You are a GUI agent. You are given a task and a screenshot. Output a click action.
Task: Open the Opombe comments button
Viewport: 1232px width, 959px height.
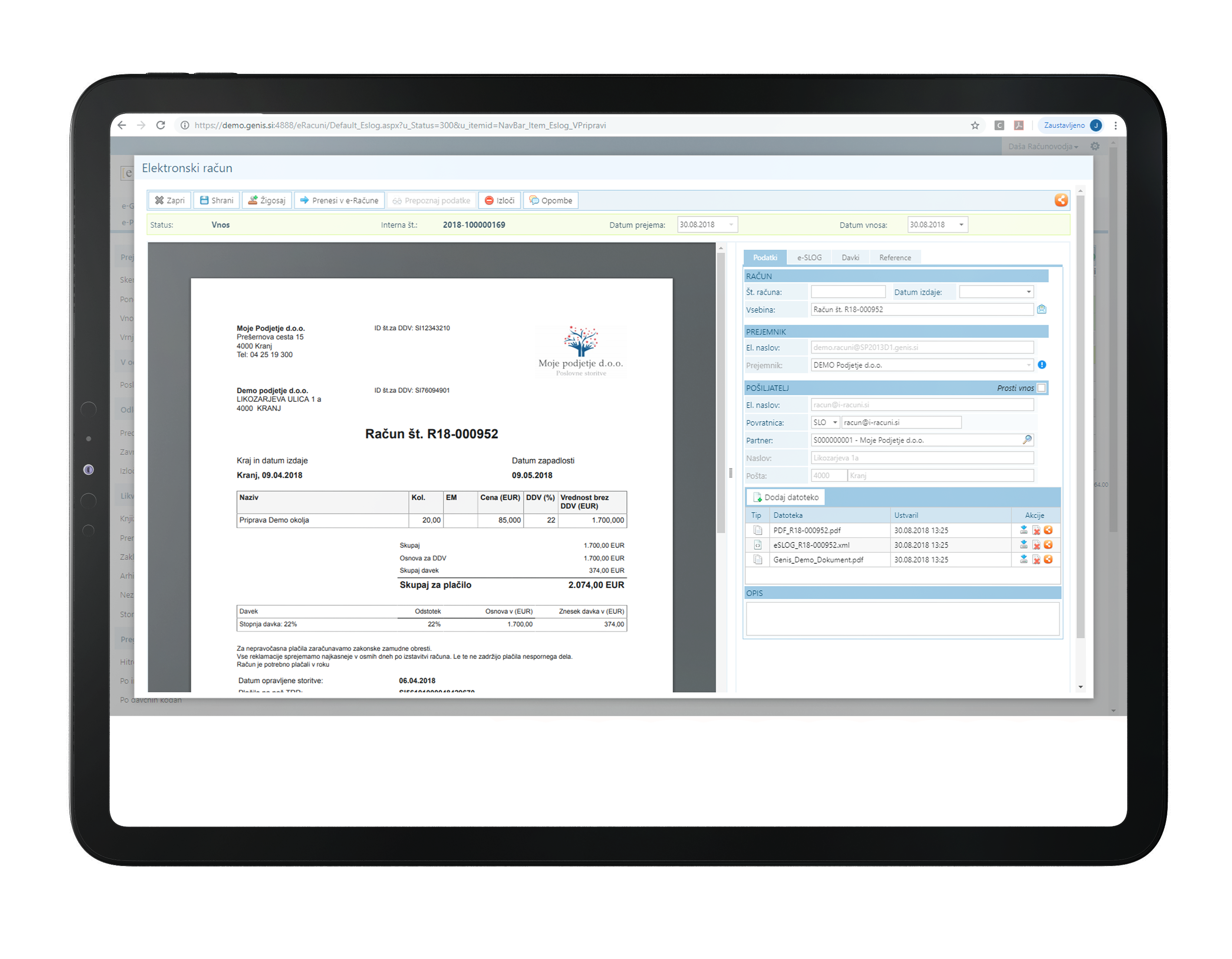[550, 200]
